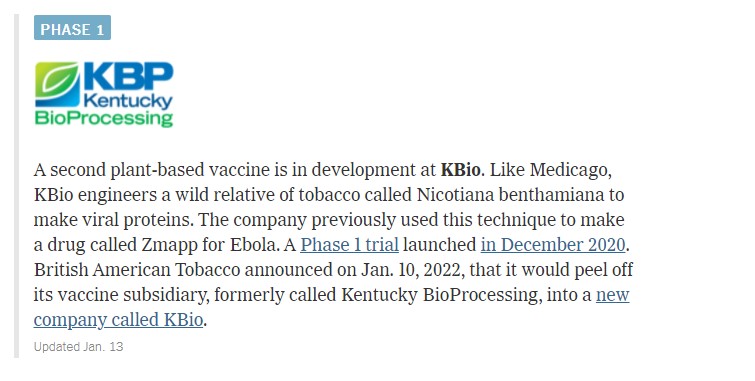755x381 pixels.
Task: Click the word Medicago in the paragraph
Action: tap(570, 171)
